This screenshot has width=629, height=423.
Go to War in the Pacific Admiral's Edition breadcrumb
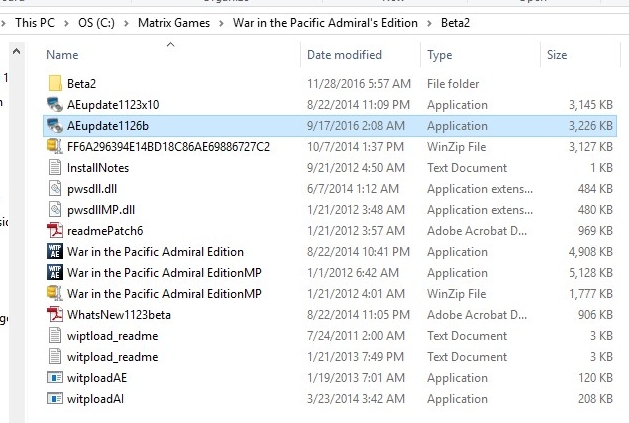(325, 23)
